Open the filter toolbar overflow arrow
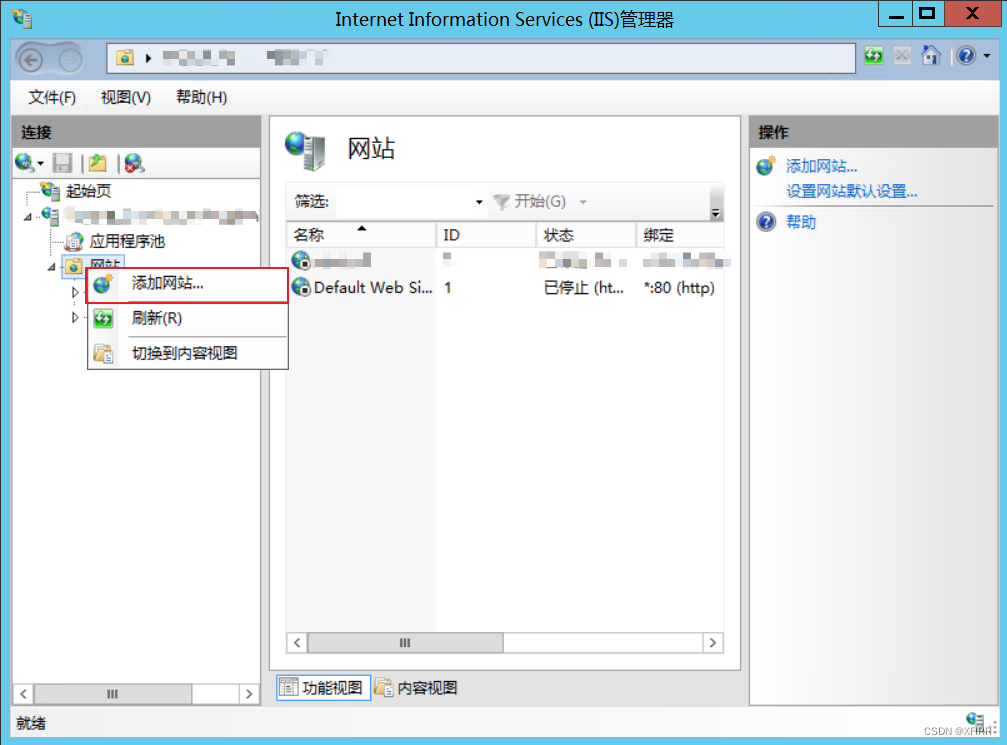 pyautogui.click(x=715, y=213)
